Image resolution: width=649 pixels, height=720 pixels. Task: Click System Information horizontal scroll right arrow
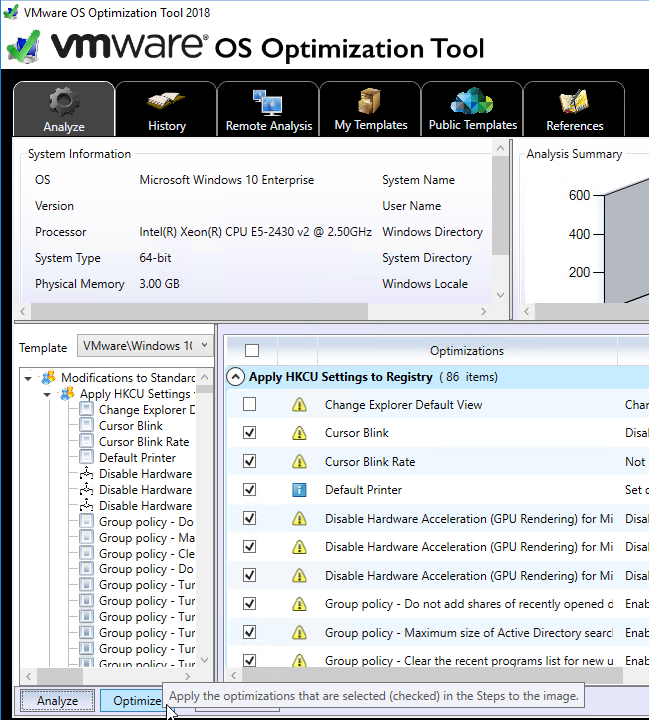pos(483,312)
